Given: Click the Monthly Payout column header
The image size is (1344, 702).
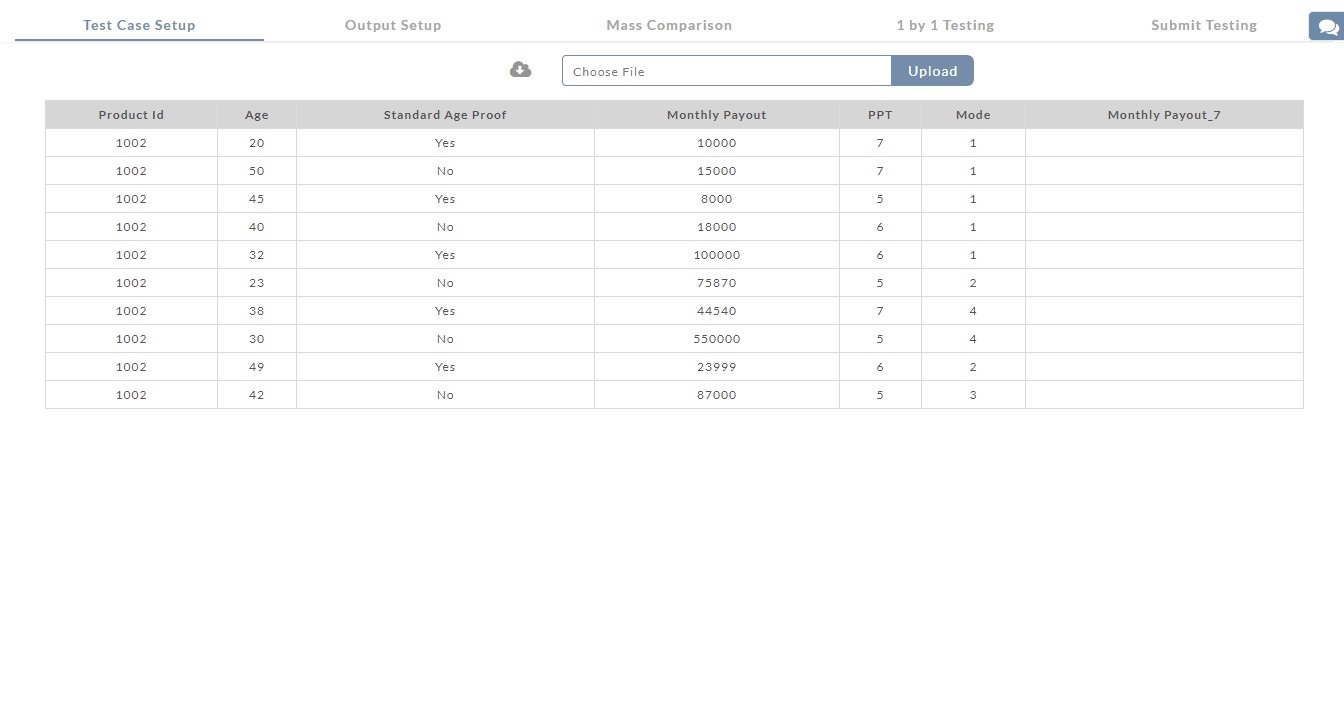Looking at the screenshot, I should pos(716,115).
